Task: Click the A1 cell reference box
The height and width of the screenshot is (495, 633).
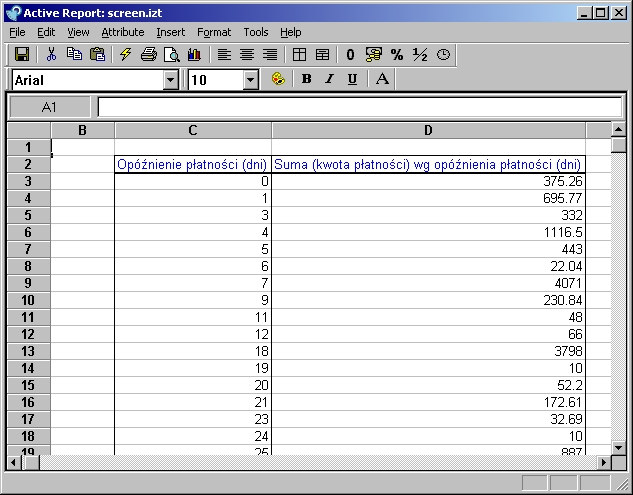Action: (x=49, y=107)
